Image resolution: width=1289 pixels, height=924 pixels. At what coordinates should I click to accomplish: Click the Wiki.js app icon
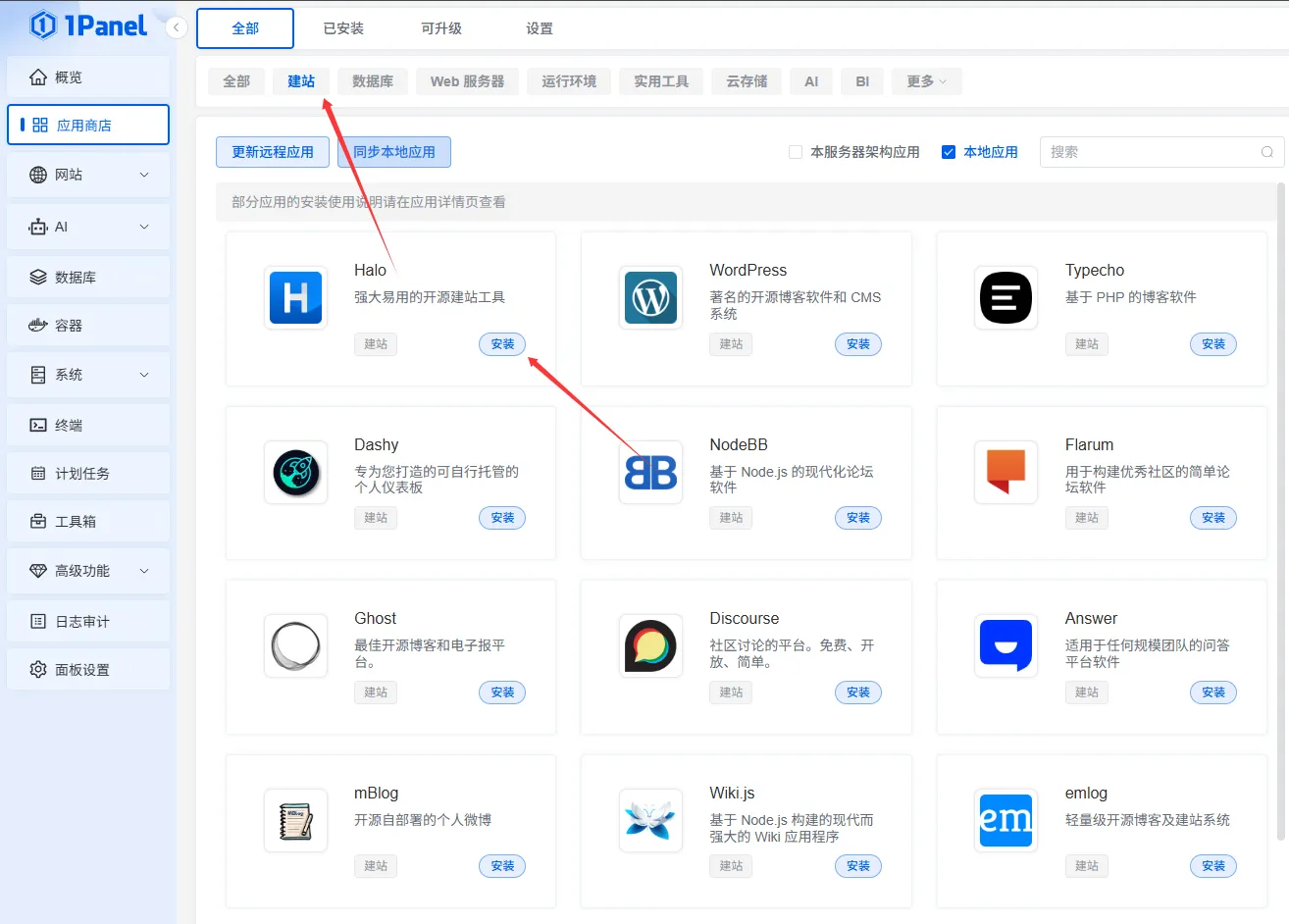(x=650, y=820)
